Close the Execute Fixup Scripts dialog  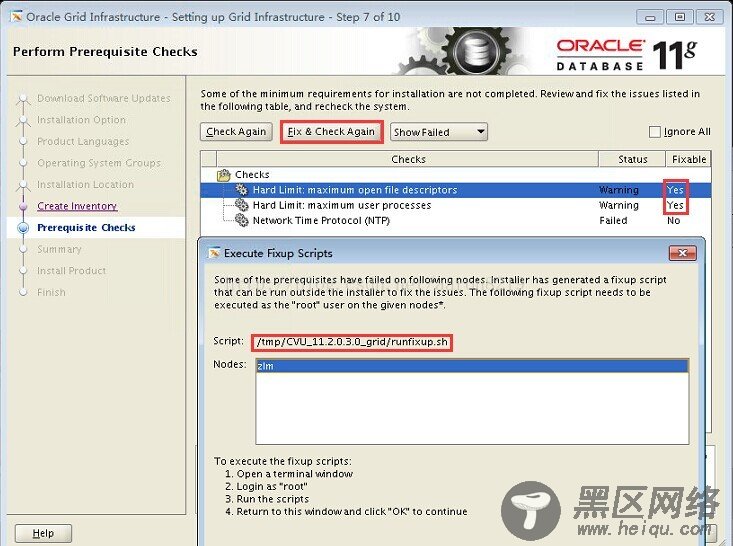click(683, 253)
